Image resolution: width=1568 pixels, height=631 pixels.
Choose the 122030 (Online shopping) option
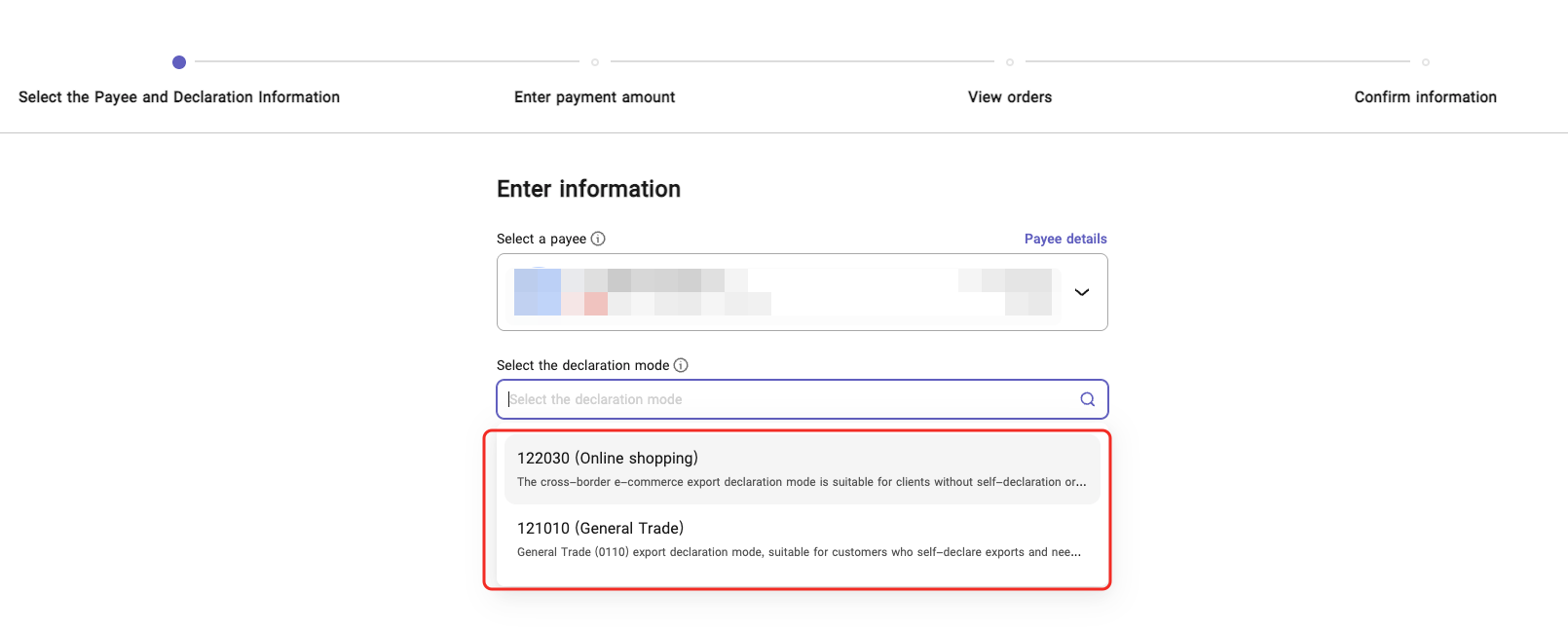[x=608, y=459]
